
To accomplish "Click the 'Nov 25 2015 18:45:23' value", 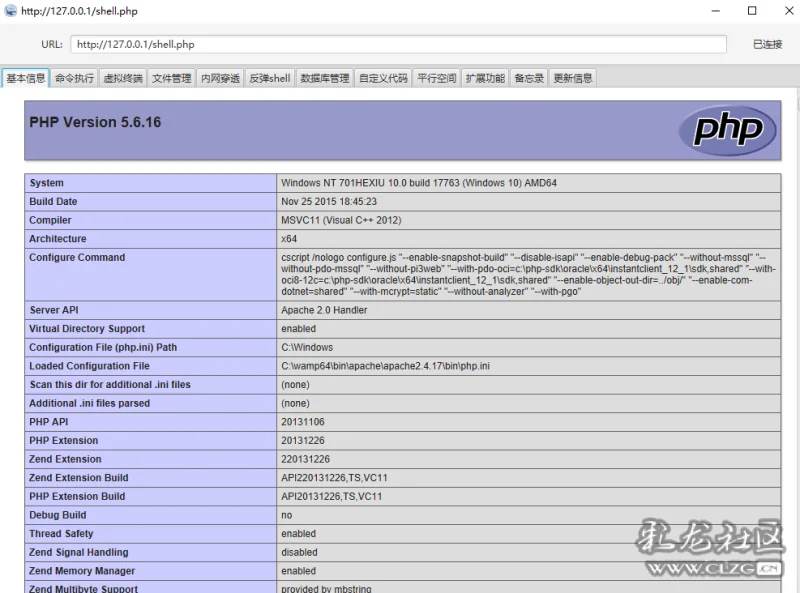I will 329,202.
